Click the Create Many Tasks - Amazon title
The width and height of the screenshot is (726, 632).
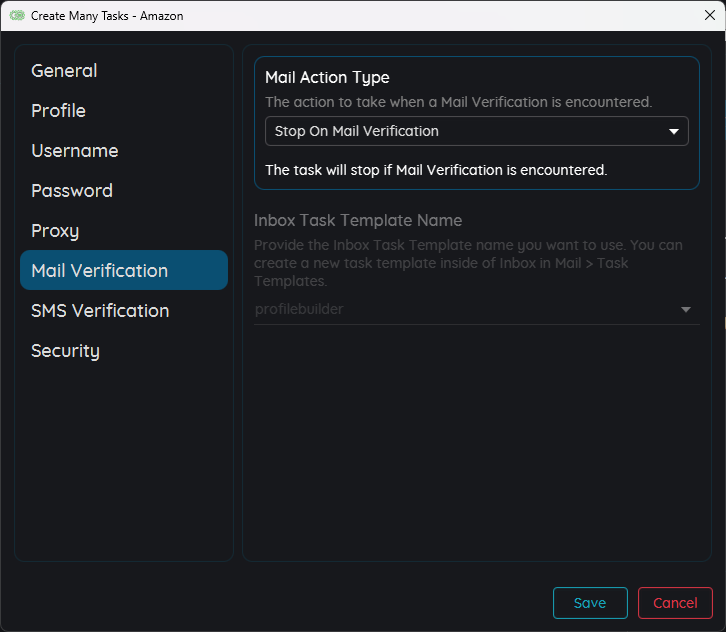[x=107, y=16]
